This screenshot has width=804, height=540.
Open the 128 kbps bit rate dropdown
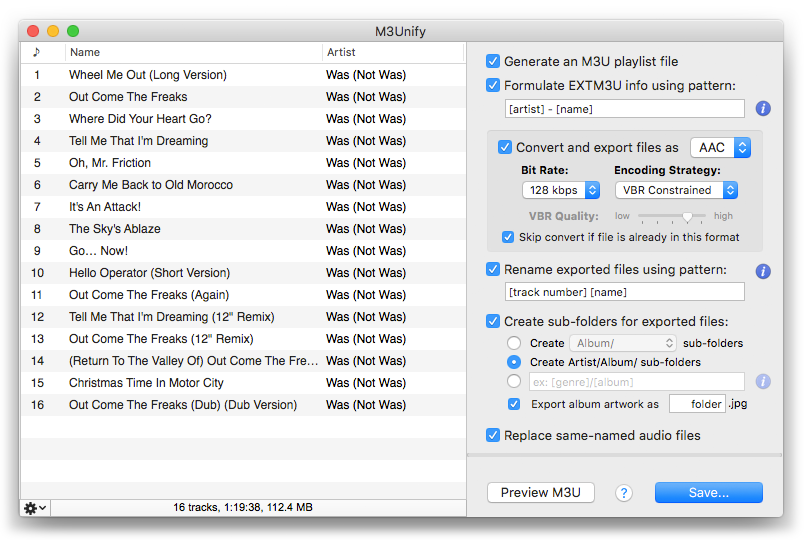[561, 190]
